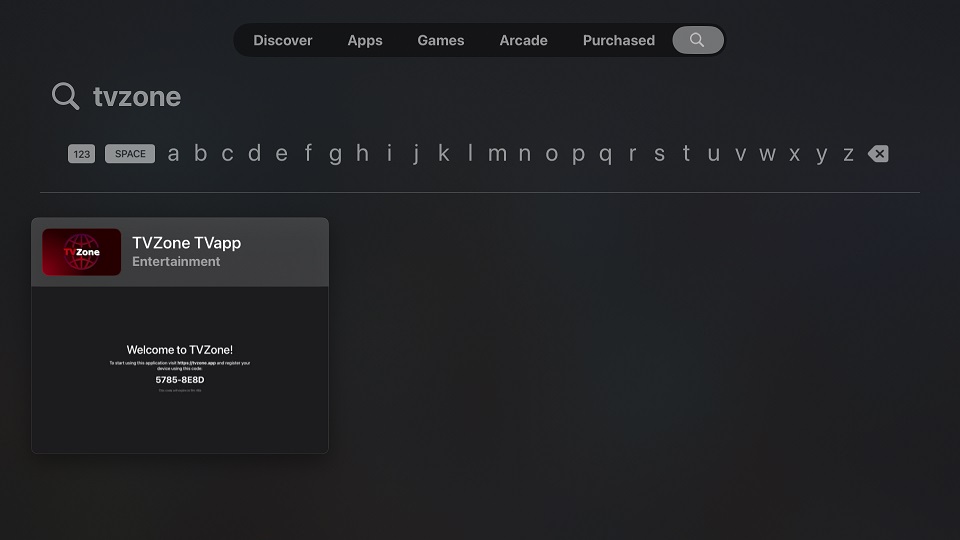Select letter v on keyboard
This screenshot has width=960, height=540.
(x=740, y=154)
